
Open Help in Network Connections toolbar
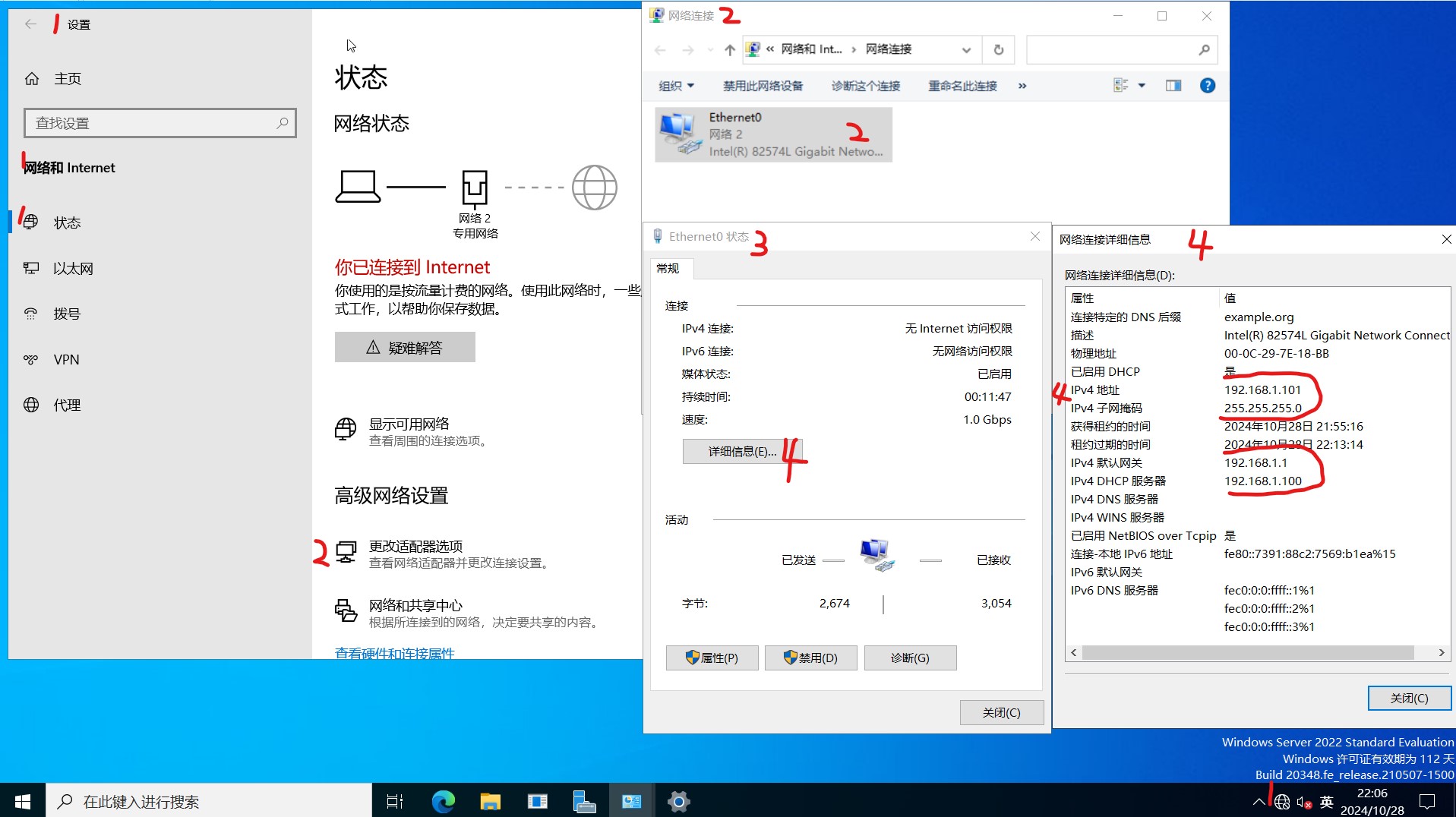pos(1208,85)
